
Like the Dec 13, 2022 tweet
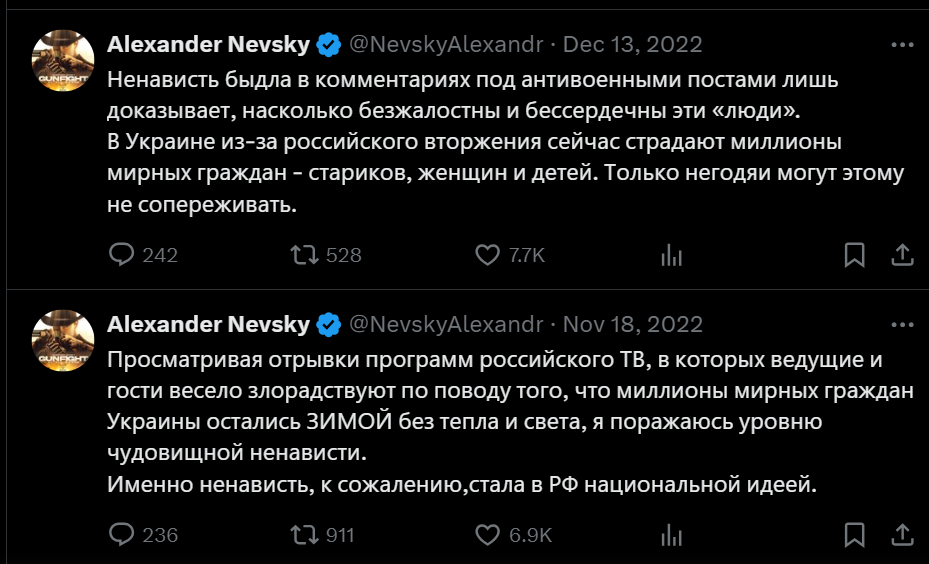coord(487,255)
